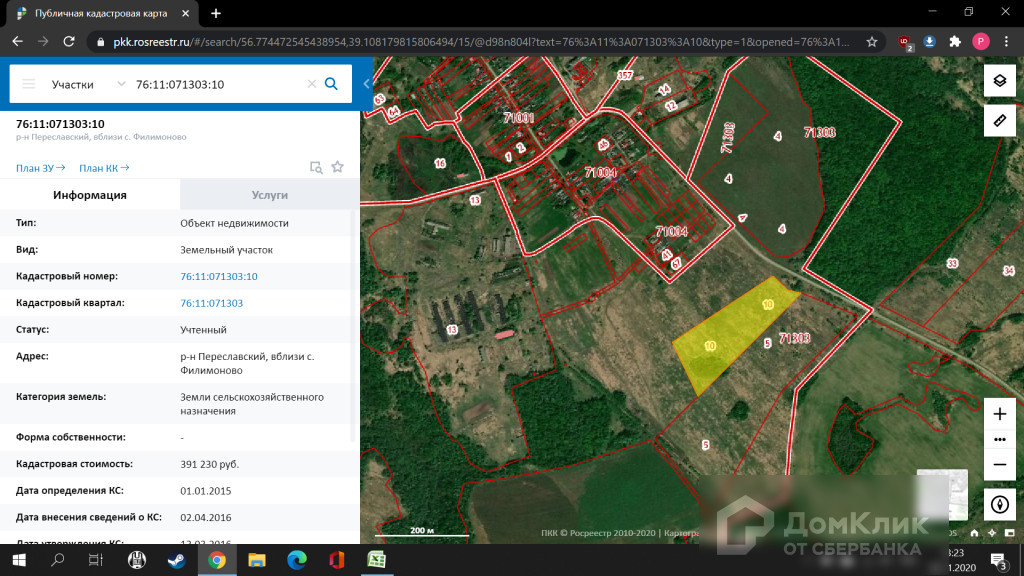Open the План КК link
The image size is (1024, 576).
pos(104,168)
